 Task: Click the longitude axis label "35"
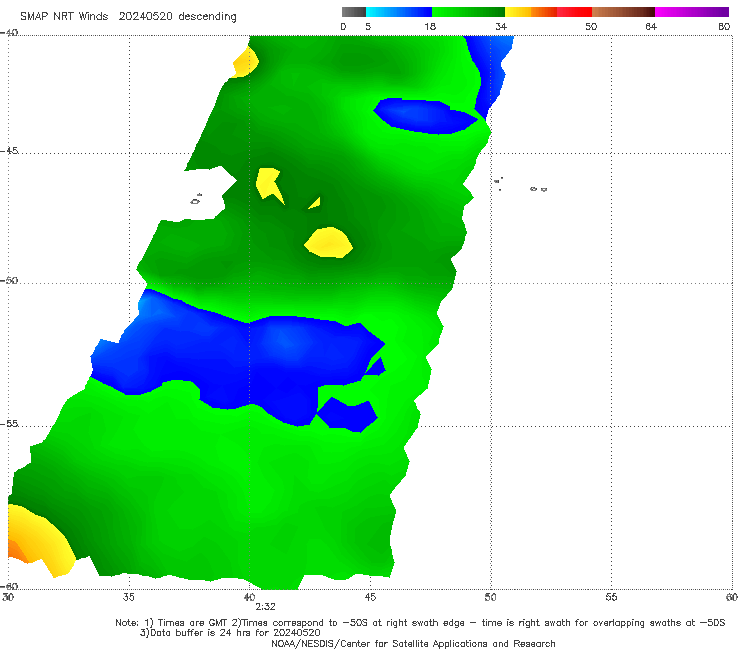pyautogui.click(x=128, y=597)
